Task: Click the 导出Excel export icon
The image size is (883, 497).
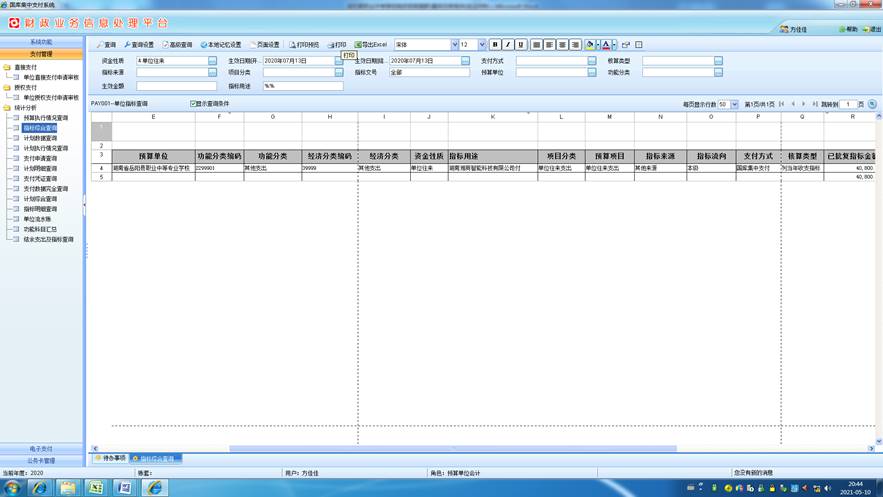Action: point(358,44)
